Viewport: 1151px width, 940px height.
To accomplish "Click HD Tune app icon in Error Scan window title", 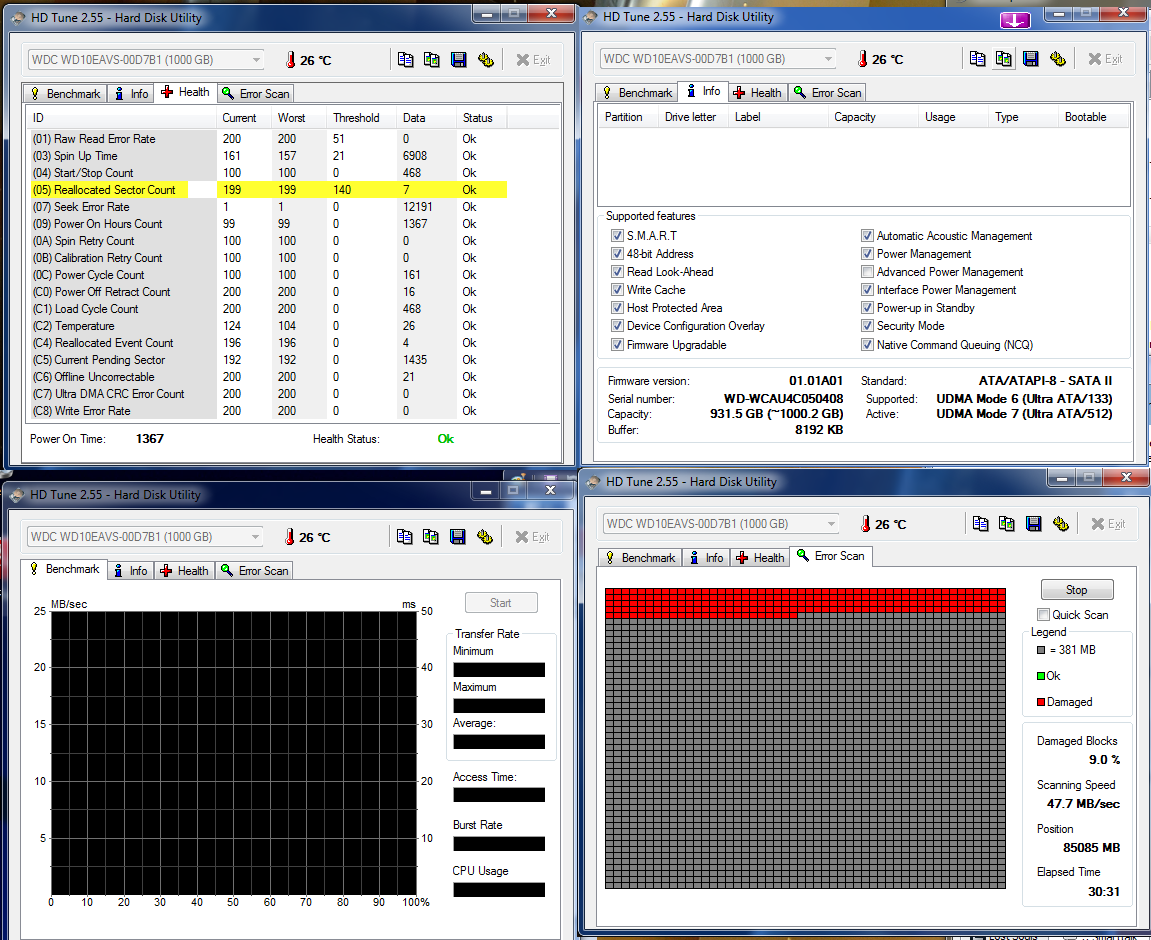I will [594, 482].
